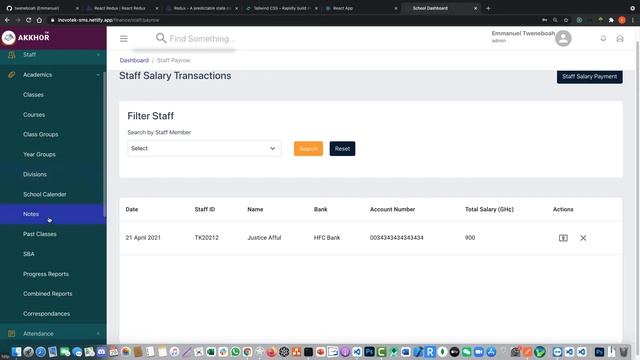Image resolution: width=640 pixels, height=360 pixels.
Task: Open WhatsApp from the dock
Action: pos(236,352)
